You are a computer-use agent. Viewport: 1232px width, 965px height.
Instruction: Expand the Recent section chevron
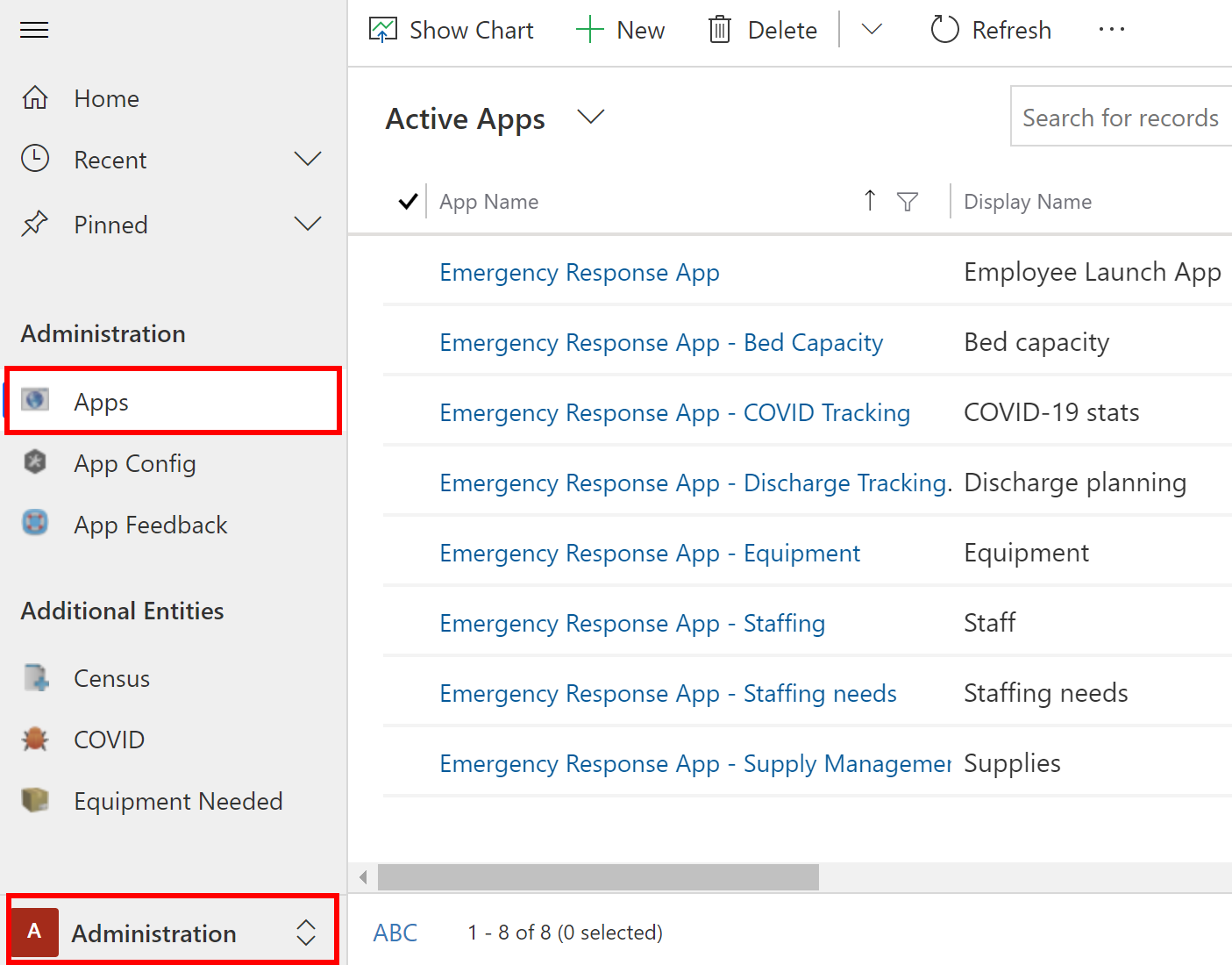tap(308, 159)
